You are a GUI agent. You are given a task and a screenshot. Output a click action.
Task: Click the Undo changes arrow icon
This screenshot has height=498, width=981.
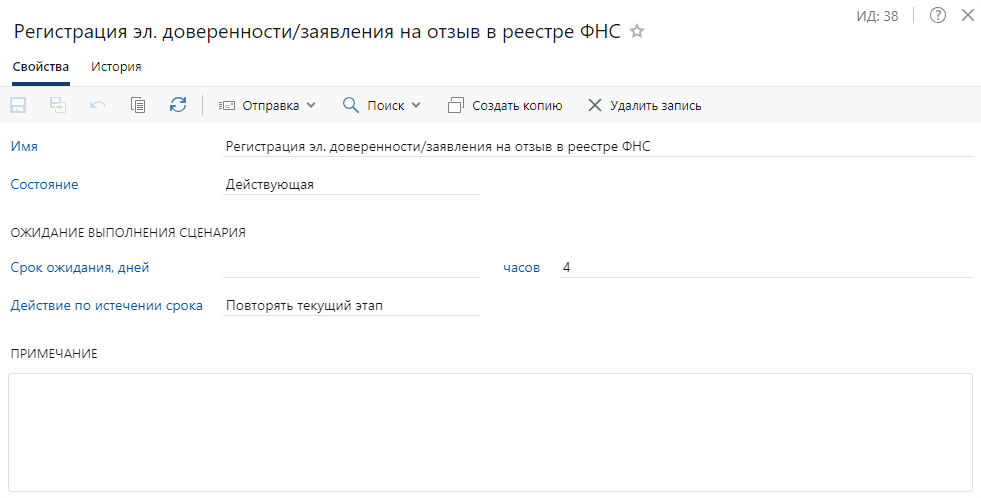tap(98, 105)
